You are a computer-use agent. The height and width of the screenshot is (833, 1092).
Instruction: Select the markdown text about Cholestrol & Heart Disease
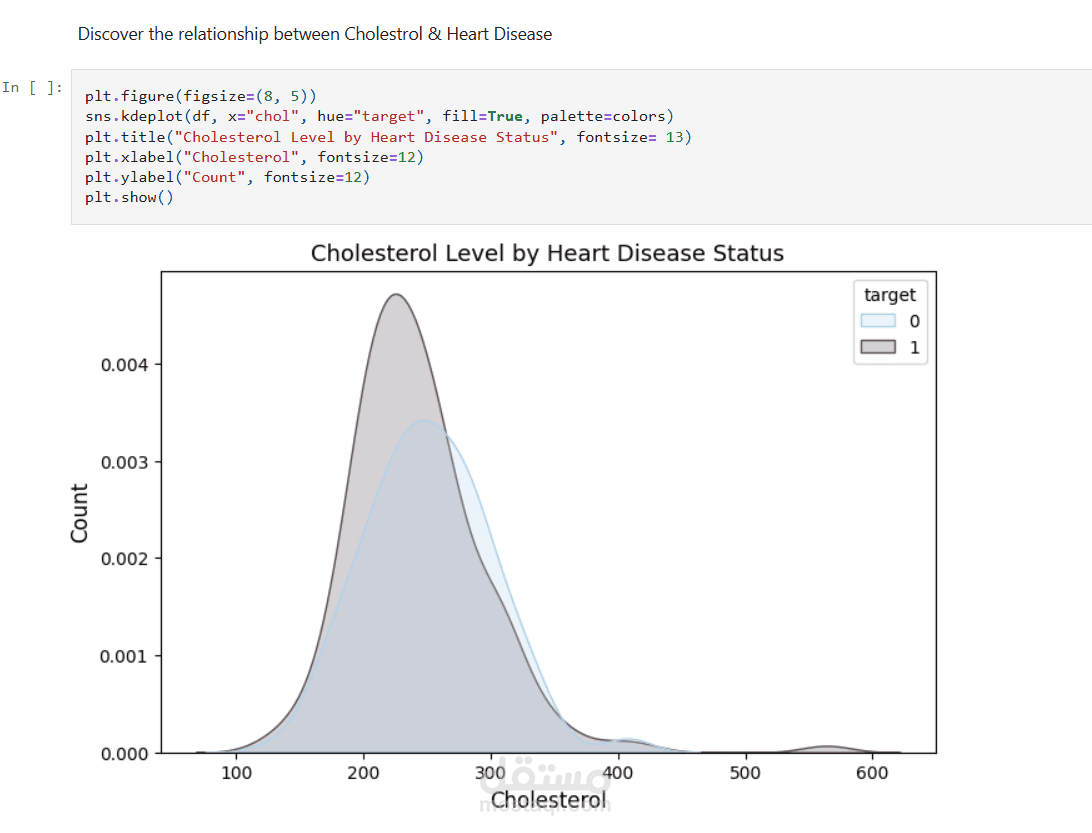pyautogui.click(x=315, y=34)
